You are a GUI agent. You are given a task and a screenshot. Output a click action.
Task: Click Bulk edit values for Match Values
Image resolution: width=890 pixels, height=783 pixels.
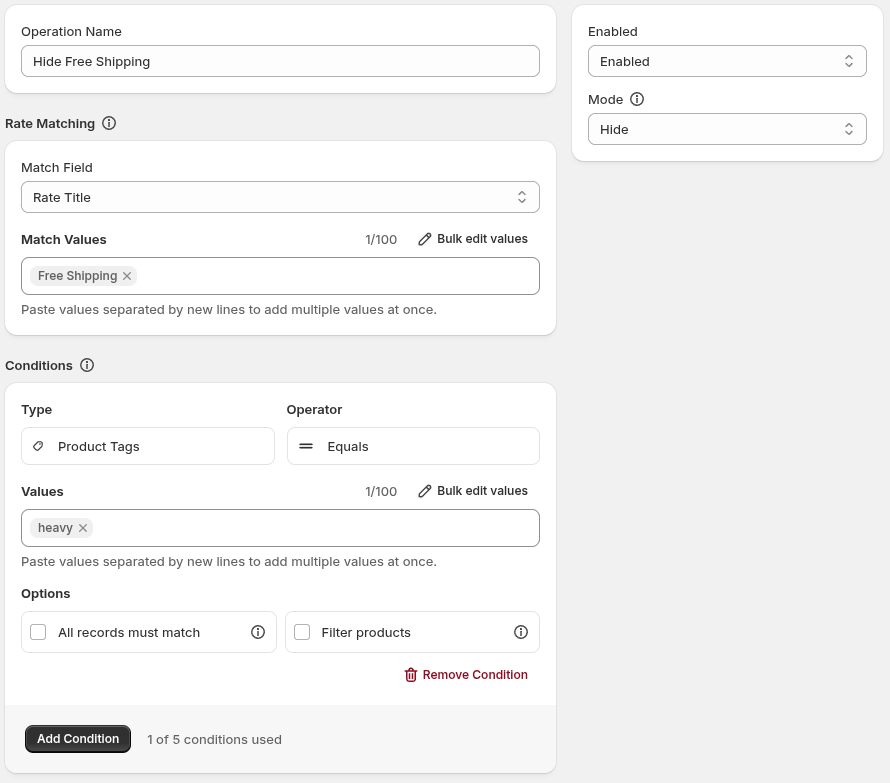[473, 239]
